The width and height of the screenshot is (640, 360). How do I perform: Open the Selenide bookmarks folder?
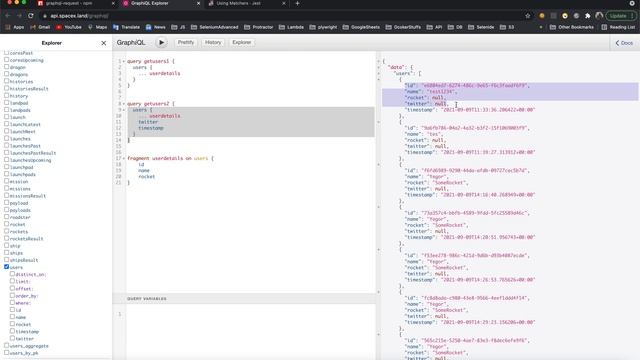481,27
